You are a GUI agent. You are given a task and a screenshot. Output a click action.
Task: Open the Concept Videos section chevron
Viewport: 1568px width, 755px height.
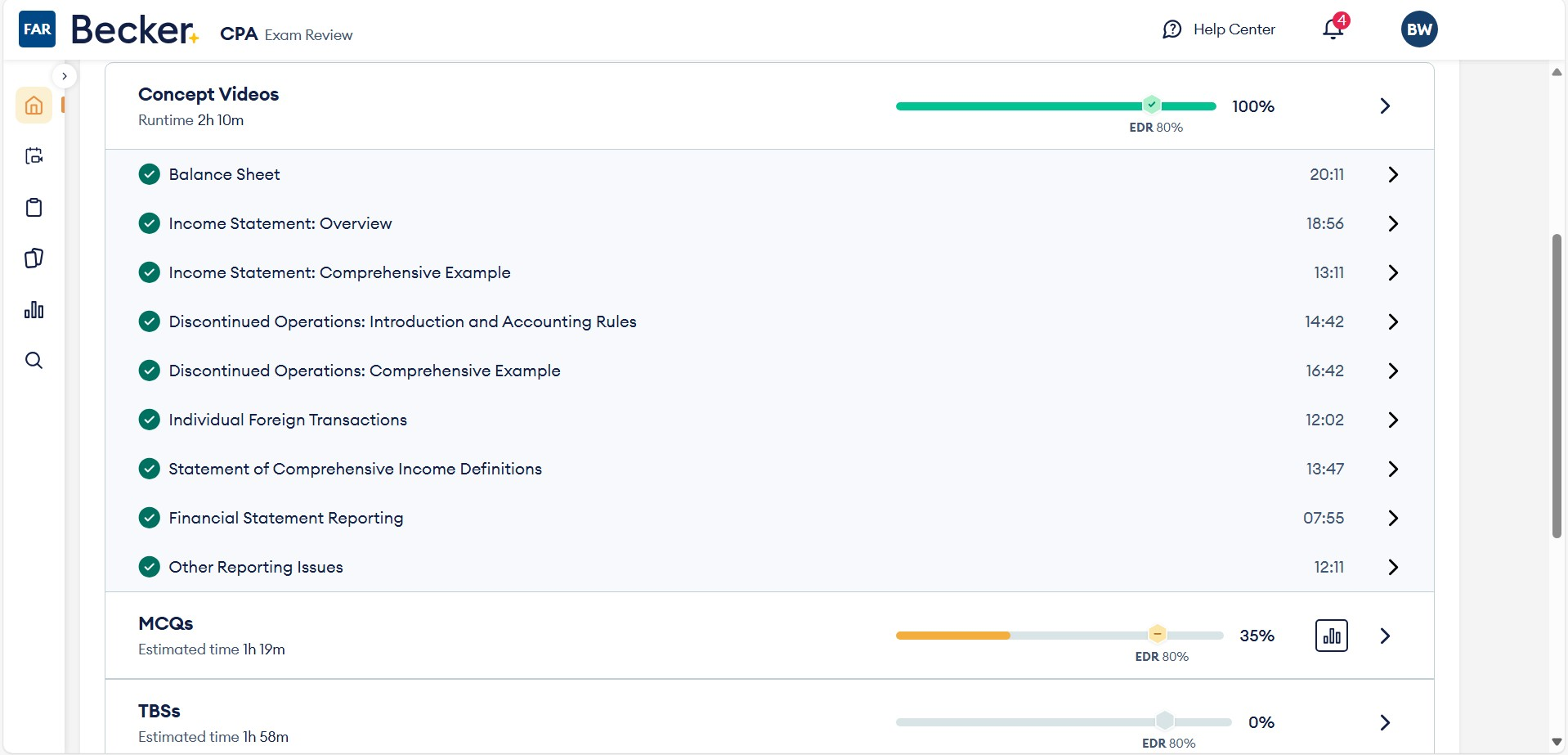point(1384,106)
